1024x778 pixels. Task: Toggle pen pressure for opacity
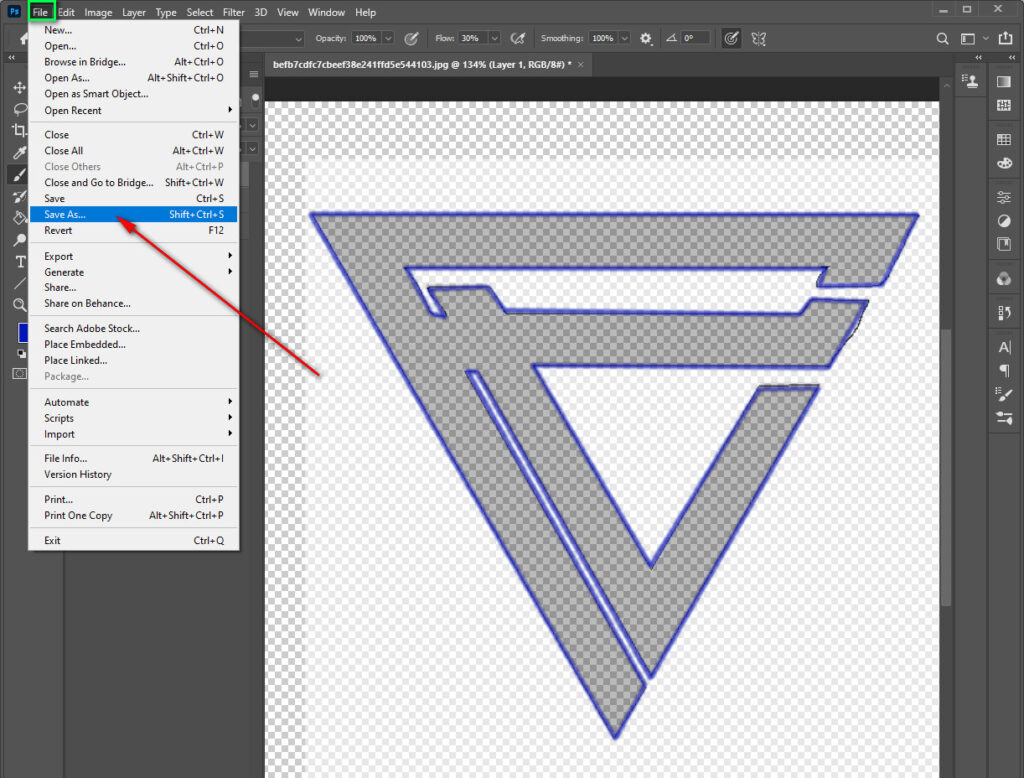click(x=410, y=38)
